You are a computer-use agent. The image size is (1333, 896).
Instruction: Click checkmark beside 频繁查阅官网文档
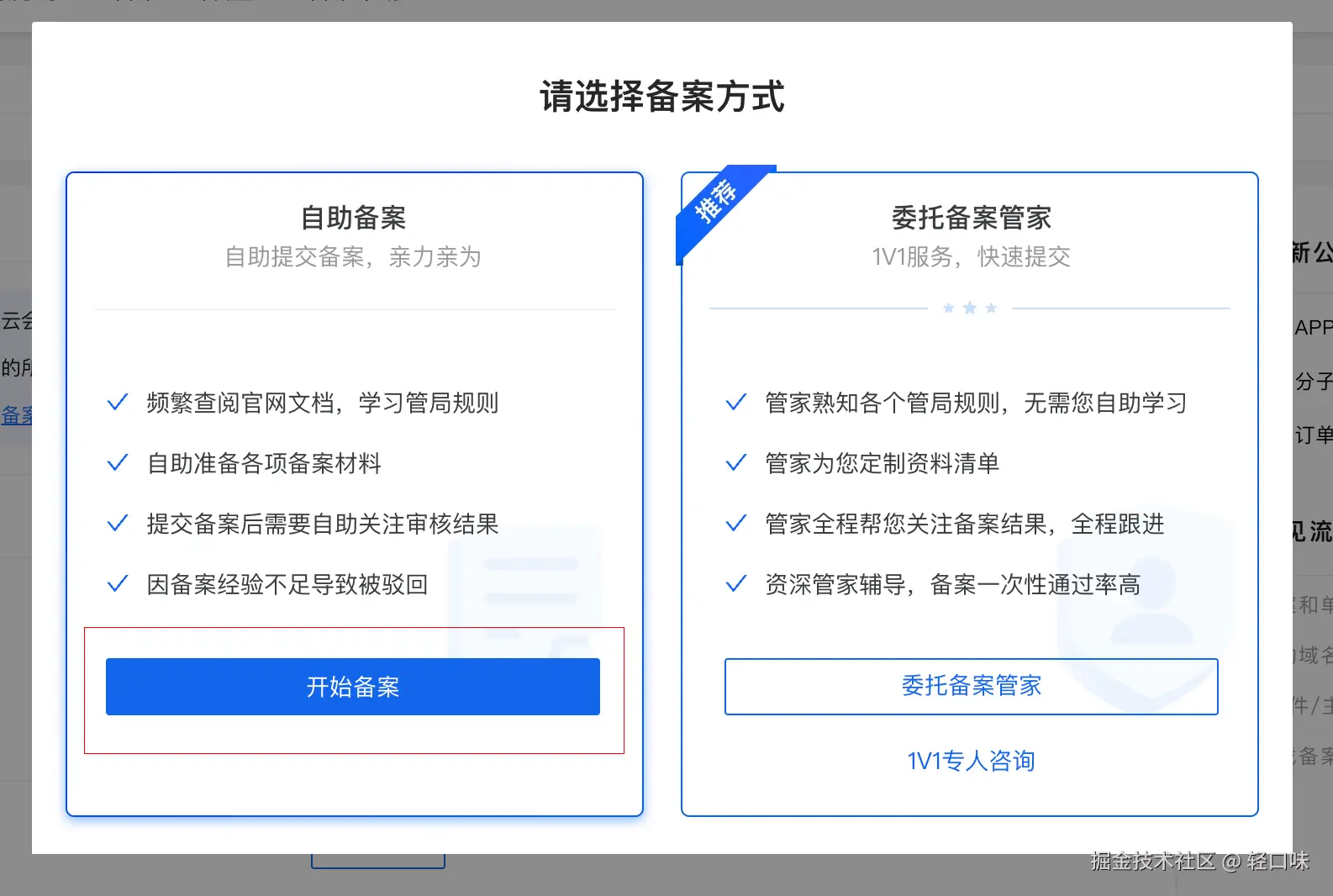click(x=118, y=403)
